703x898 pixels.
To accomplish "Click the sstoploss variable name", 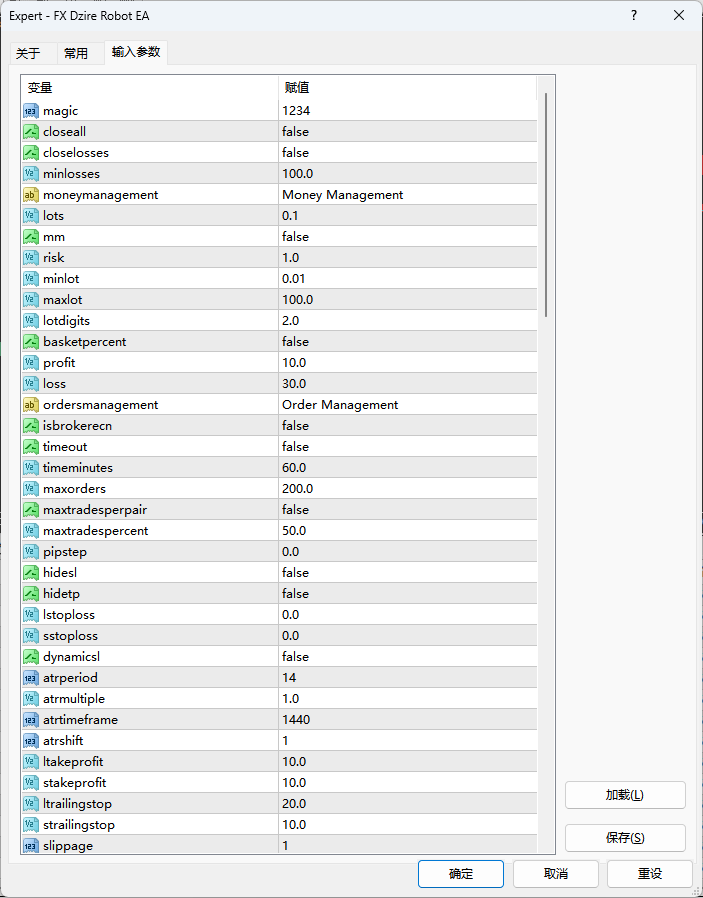I will pos(70,636).
